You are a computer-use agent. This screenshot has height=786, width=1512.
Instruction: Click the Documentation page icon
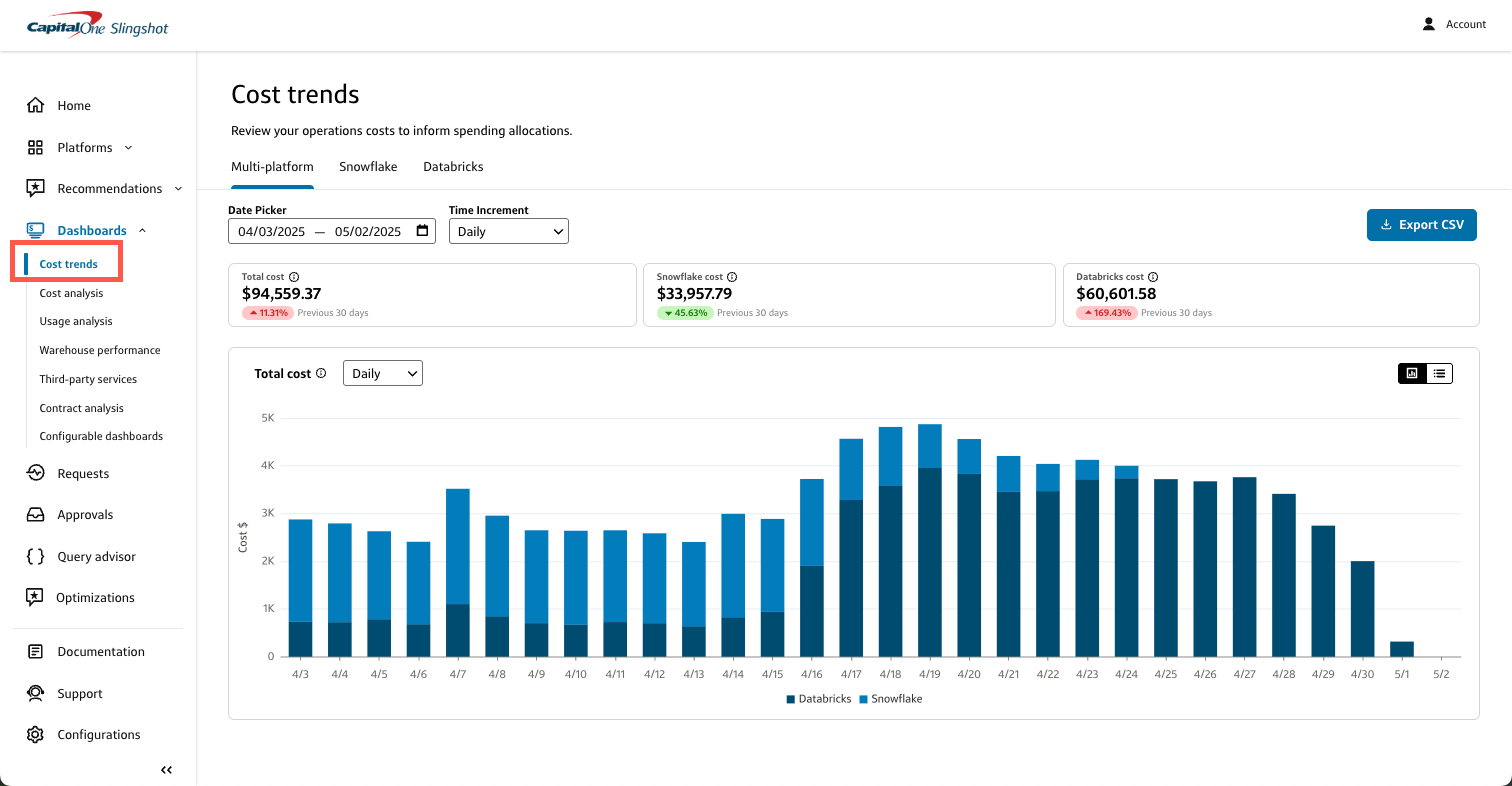[x=36, y=652]
